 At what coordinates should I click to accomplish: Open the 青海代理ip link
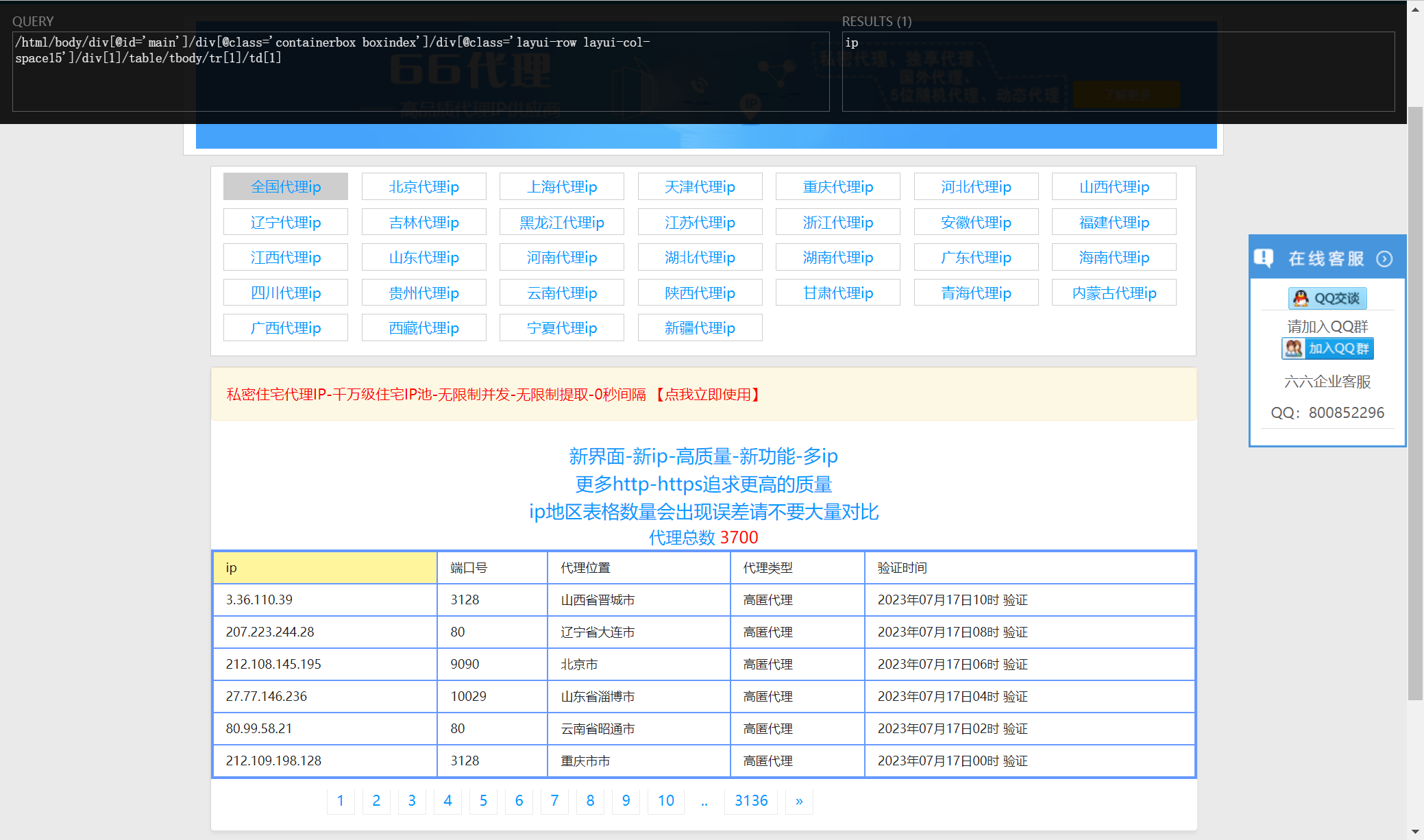coord(976,293)
